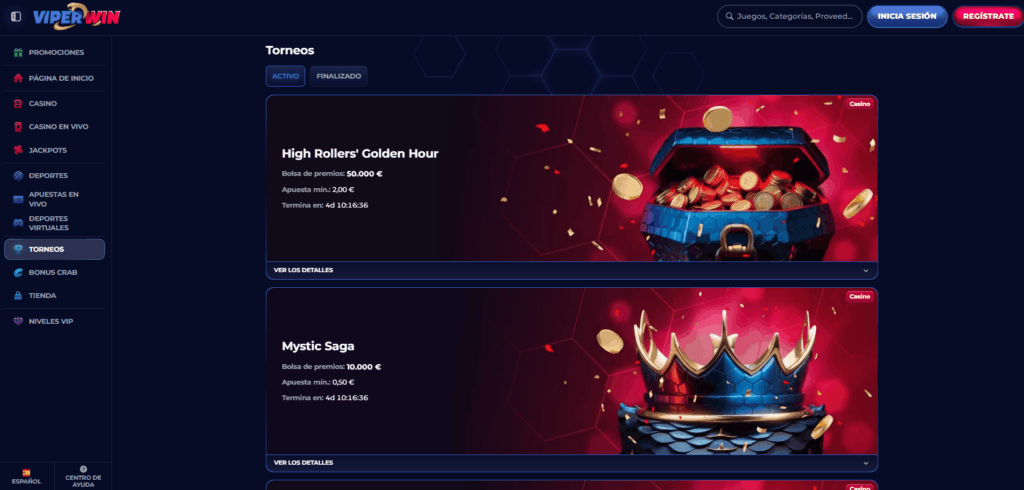Open Jackpots section icon
Image resolution: width=1024 pixels, height=490 pixels.
pyautogui.click(x=18, y=150)
